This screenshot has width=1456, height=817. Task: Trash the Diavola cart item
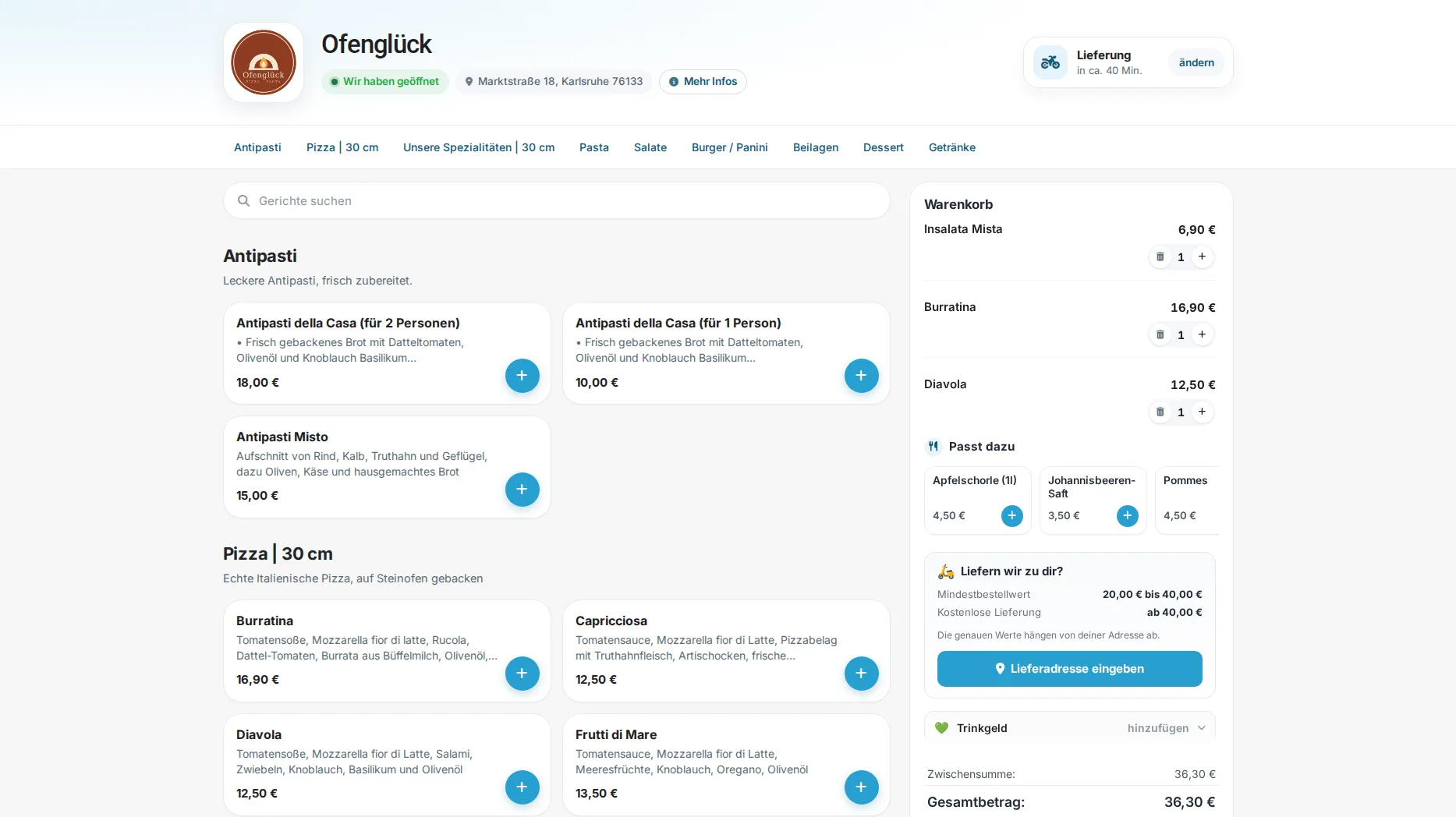(1160, 412)
